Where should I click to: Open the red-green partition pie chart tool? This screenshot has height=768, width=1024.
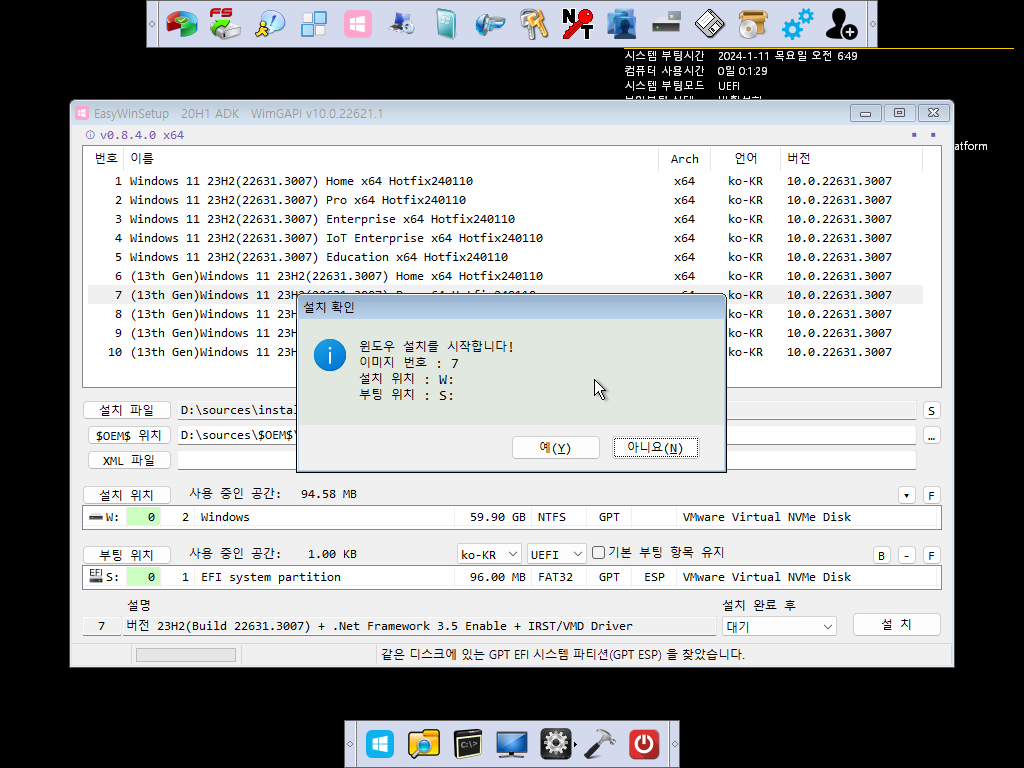click(x=182, y=25)
